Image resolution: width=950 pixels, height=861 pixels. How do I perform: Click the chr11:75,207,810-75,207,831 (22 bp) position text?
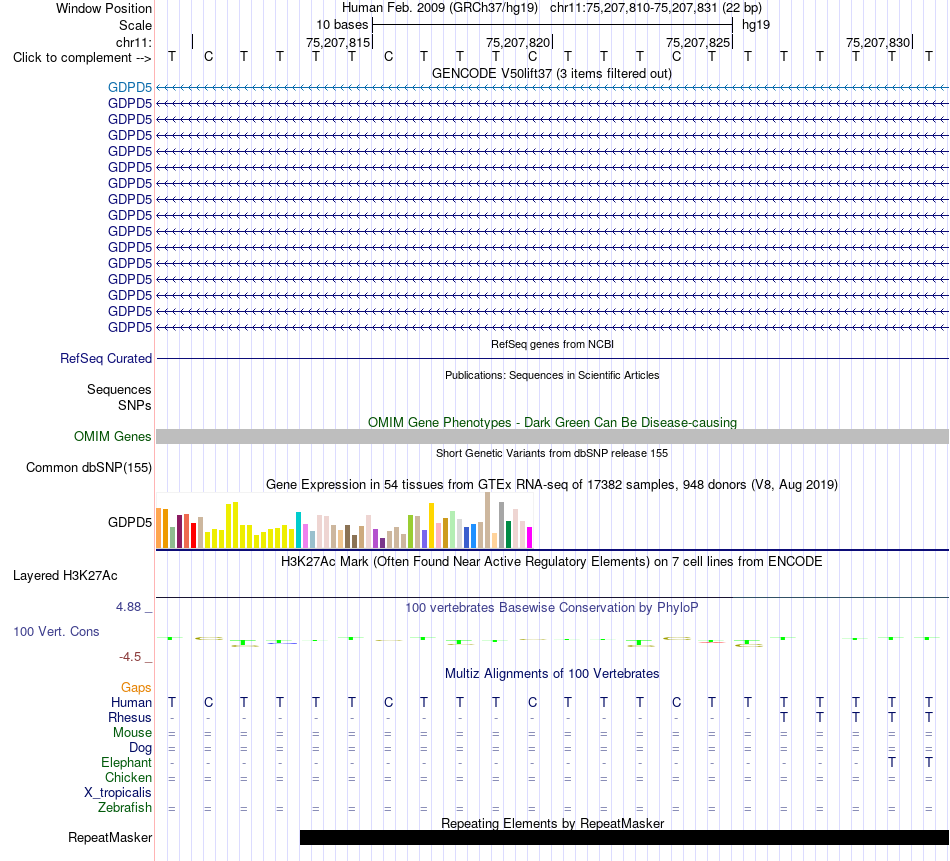point(656,8)
